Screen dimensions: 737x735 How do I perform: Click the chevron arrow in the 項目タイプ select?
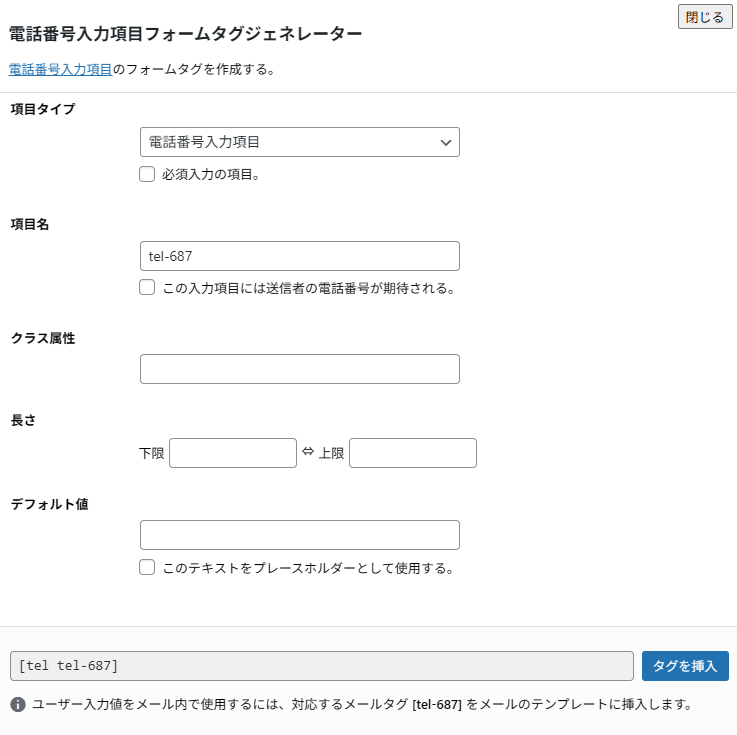[446, 143]
